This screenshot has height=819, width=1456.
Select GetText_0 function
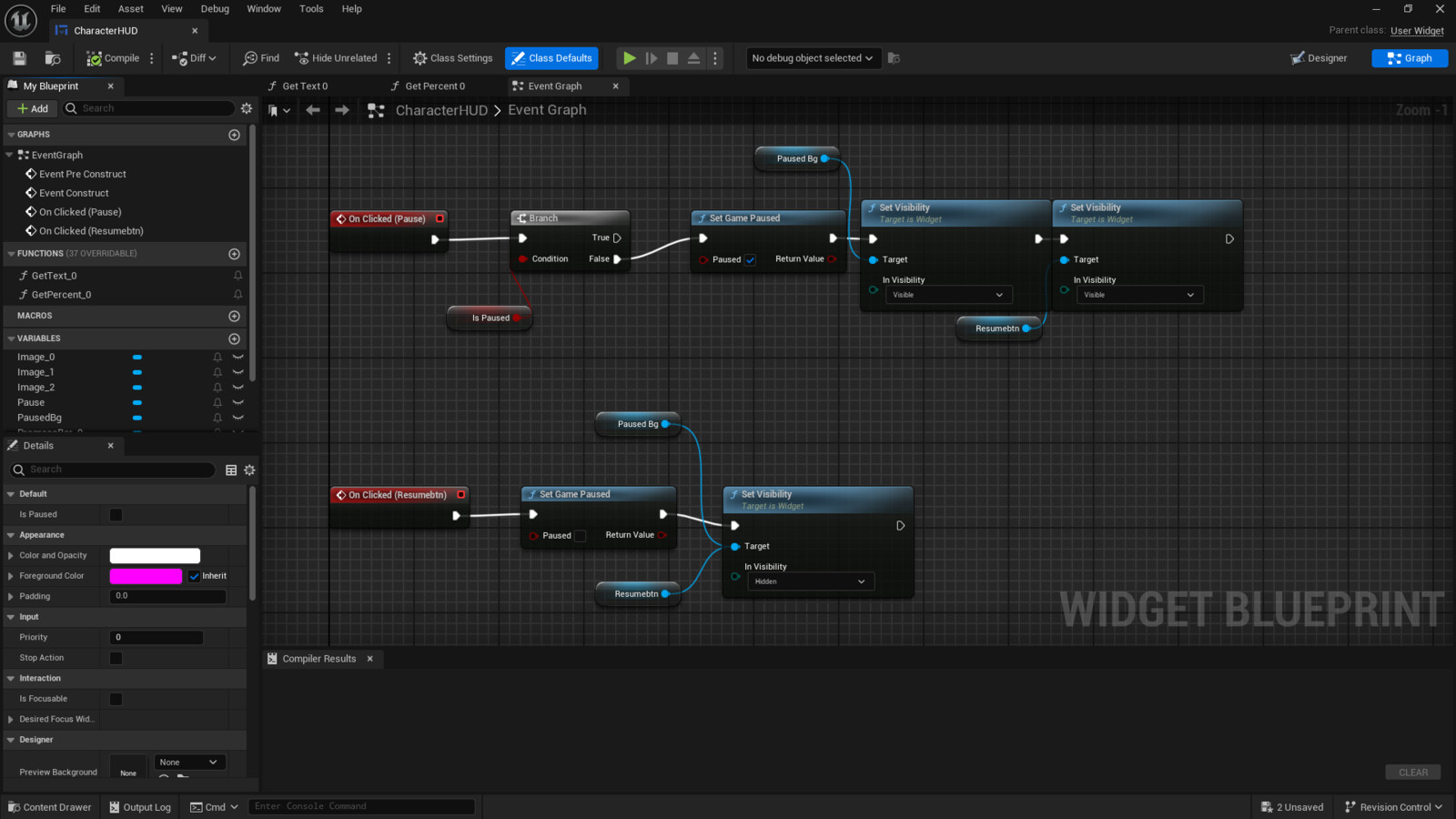coord(55,276)
